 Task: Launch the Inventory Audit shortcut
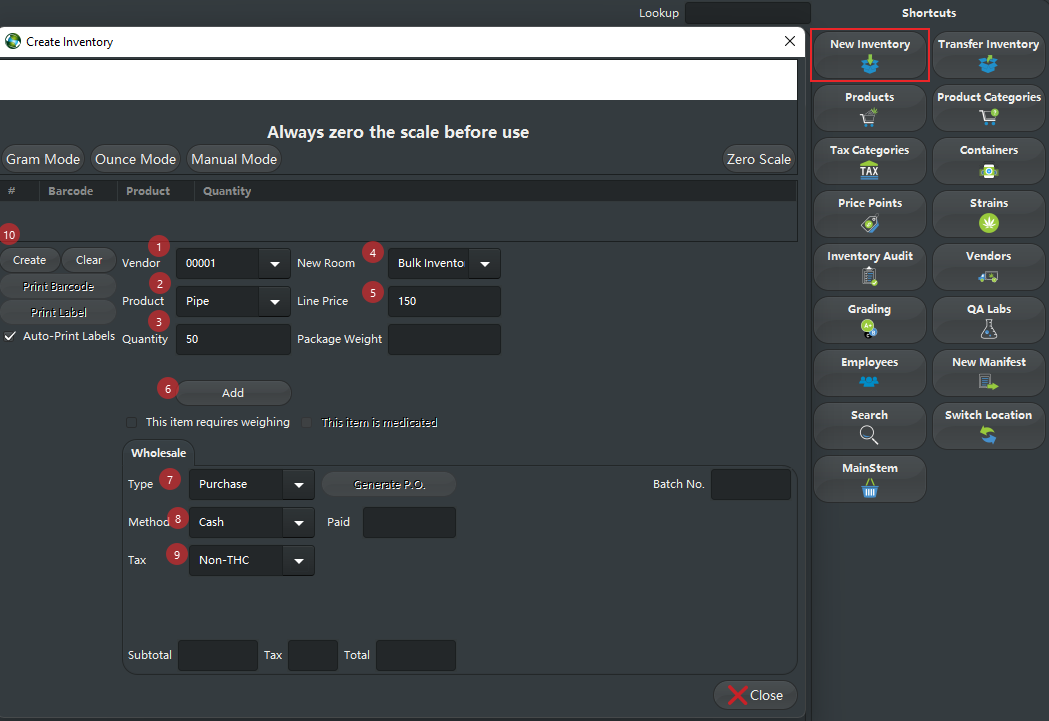[x=869, y=266]
